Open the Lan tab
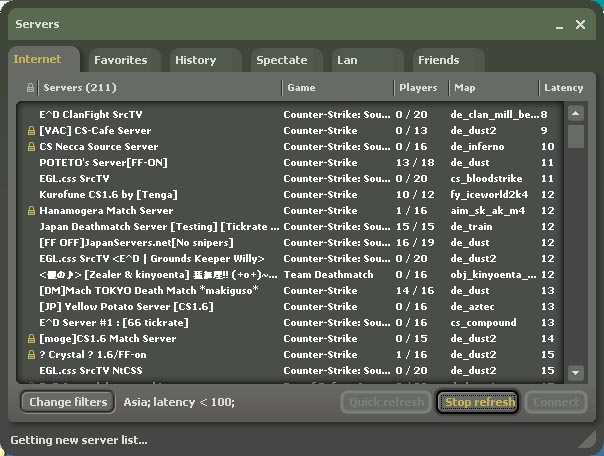The width and height of the screenshot is (604, 456). click(x=368, y=60)
